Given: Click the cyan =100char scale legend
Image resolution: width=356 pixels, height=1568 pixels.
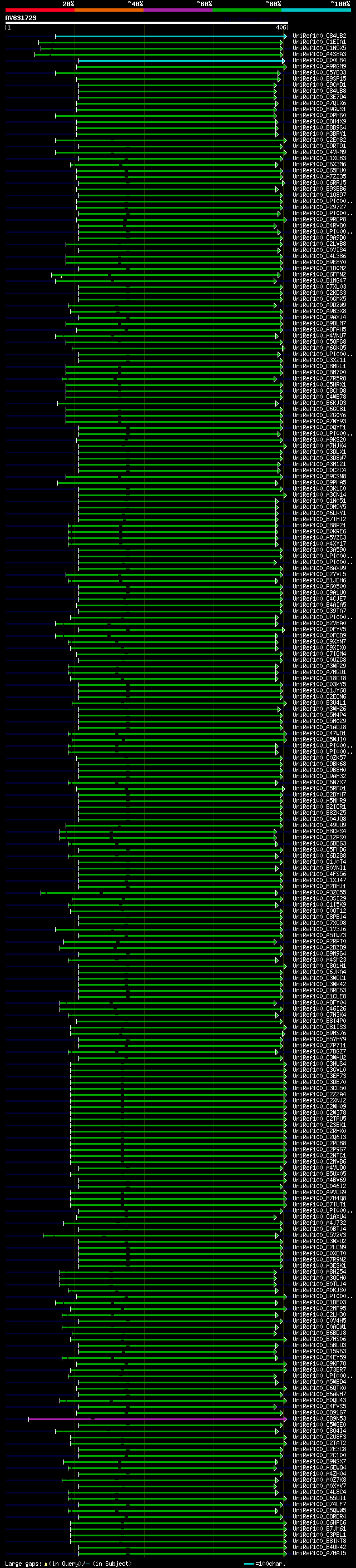Looking at the screenshot, I should point(265,1564).
